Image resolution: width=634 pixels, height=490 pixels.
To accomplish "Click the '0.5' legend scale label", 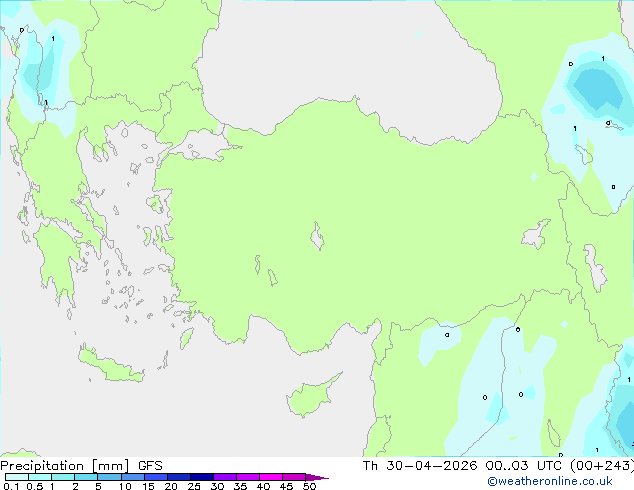I will 34,486.
